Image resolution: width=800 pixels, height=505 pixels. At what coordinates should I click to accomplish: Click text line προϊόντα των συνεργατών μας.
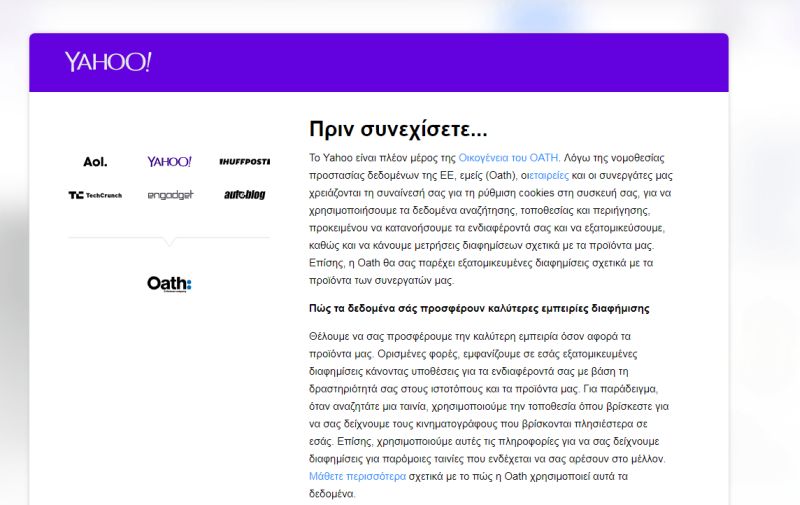(381, 280)
